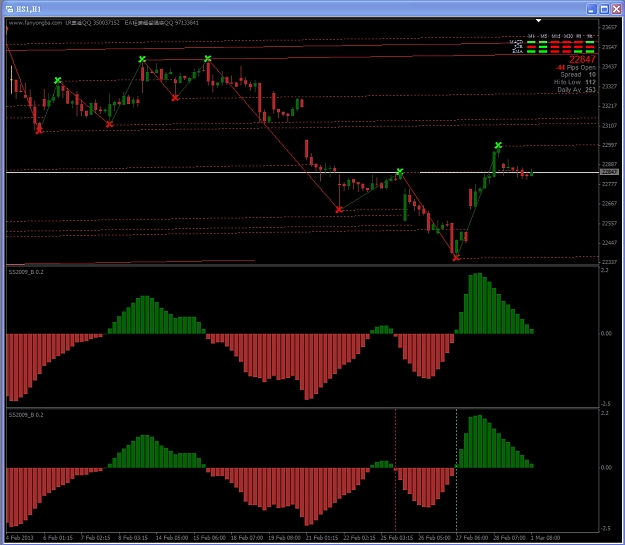Click the '21 Feb 01:15' time axis label
This screenshot has width=625, height=545.
322,538
